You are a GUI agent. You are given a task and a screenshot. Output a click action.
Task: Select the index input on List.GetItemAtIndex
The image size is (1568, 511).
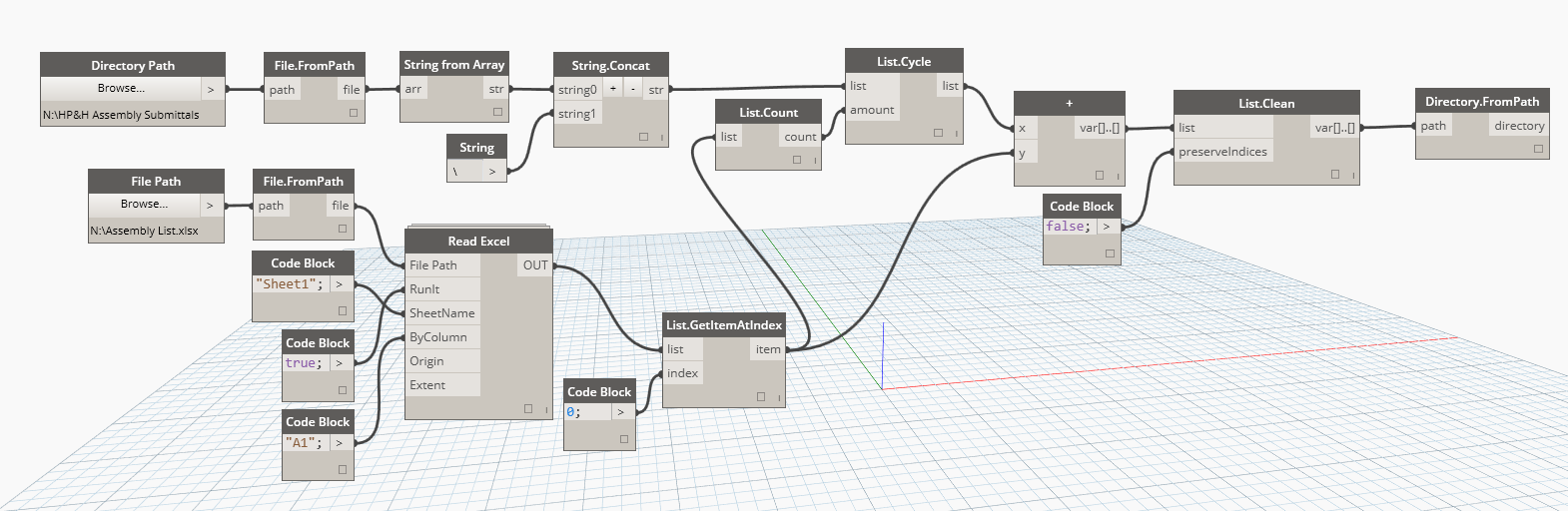pos(683,373)
